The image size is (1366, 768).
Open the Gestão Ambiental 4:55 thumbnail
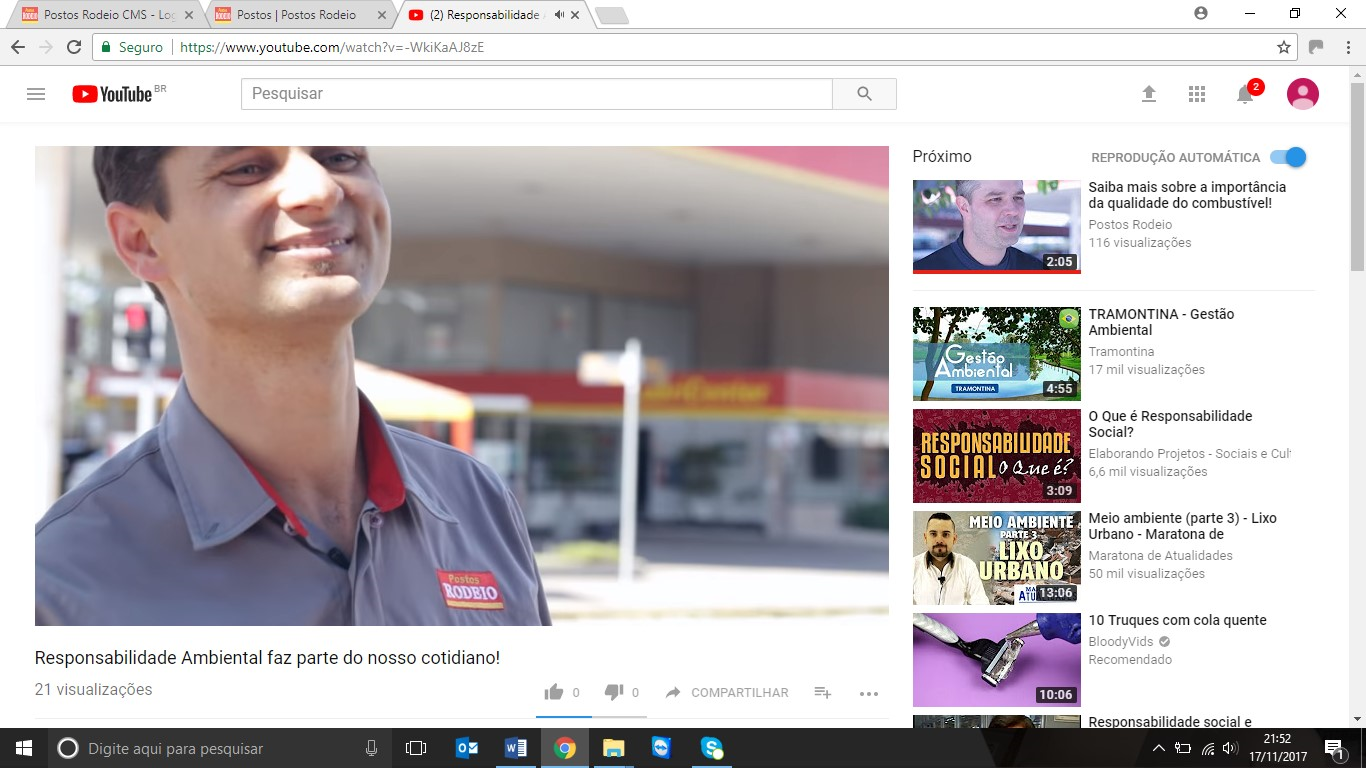click(997, 354)
